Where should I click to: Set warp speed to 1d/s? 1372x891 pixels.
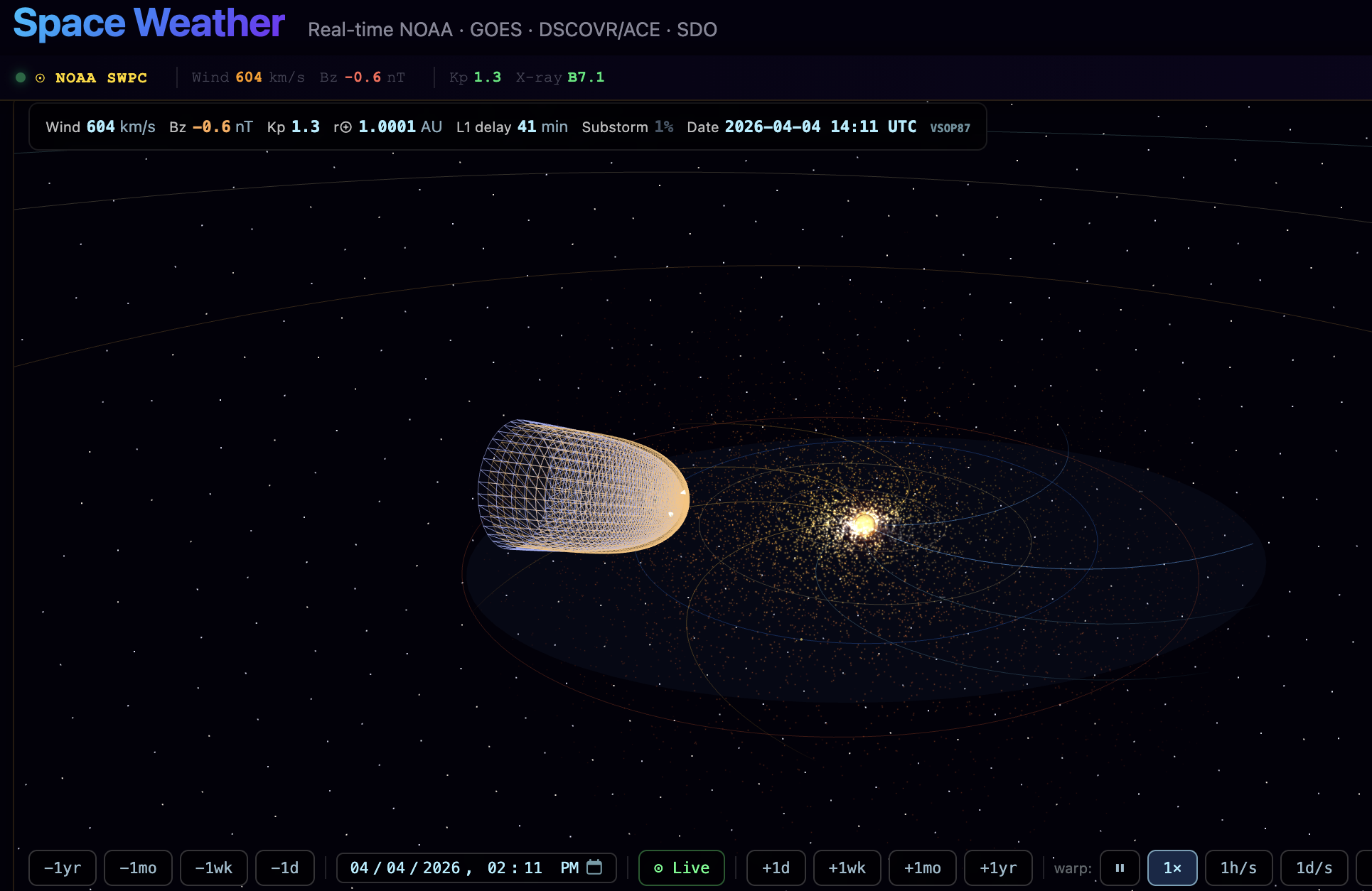pos(1314,868)
